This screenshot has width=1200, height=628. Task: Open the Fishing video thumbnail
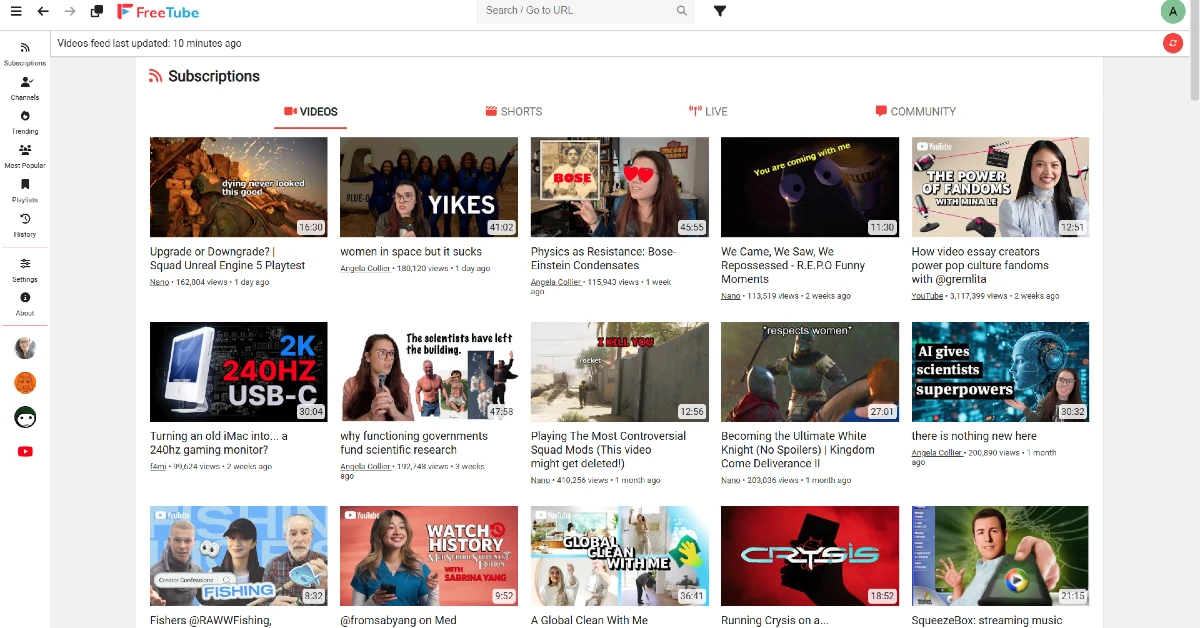click(x=239, y=556)
